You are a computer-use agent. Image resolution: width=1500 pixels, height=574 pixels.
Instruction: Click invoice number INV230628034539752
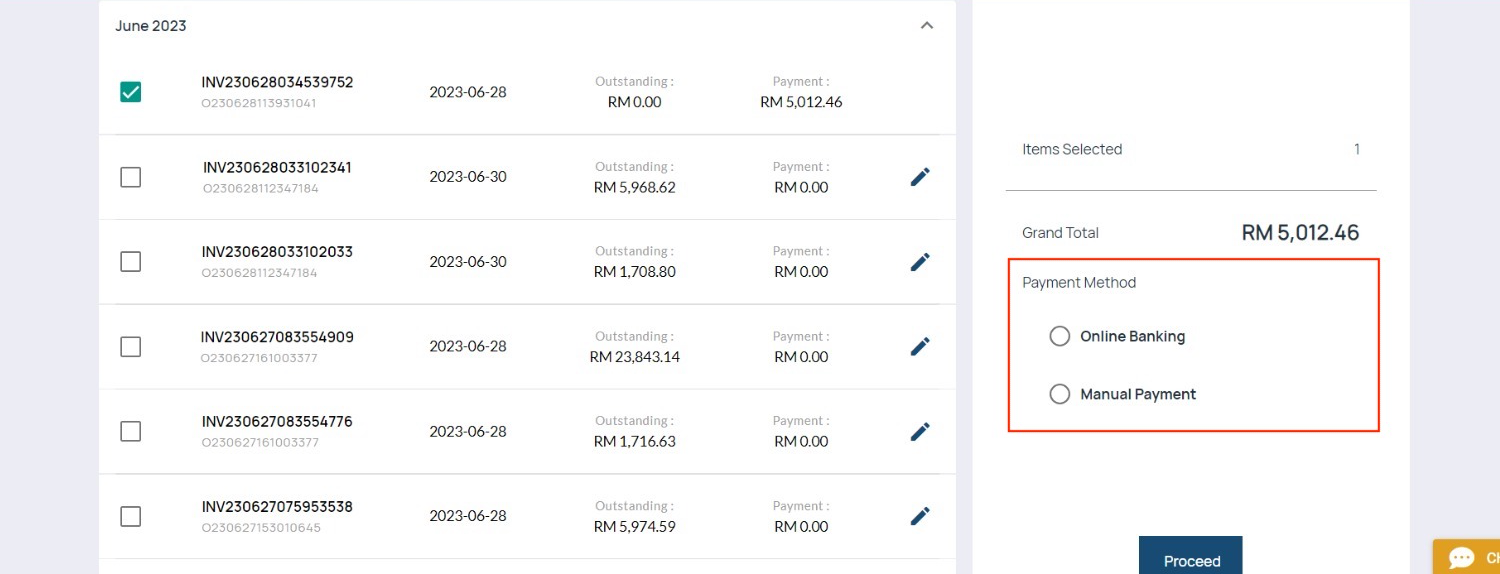(x=277, y=82)
